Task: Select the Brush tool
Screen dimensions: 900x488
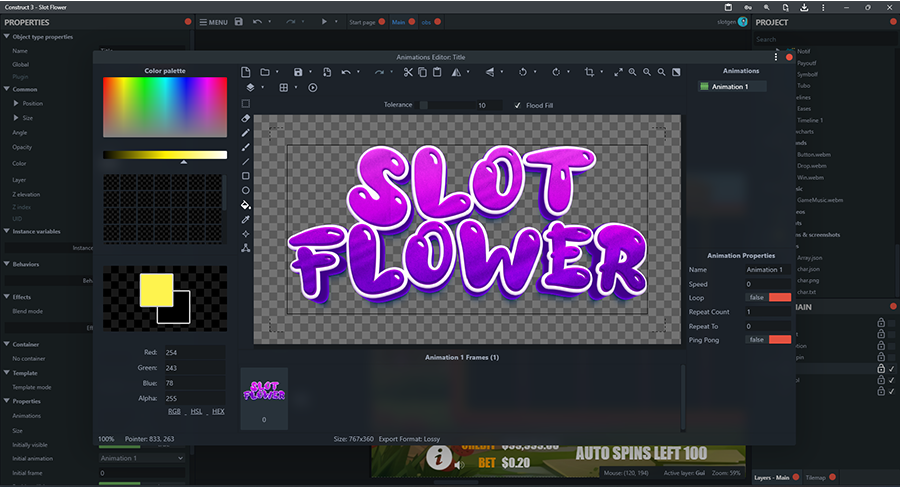Action: (246, 147)
